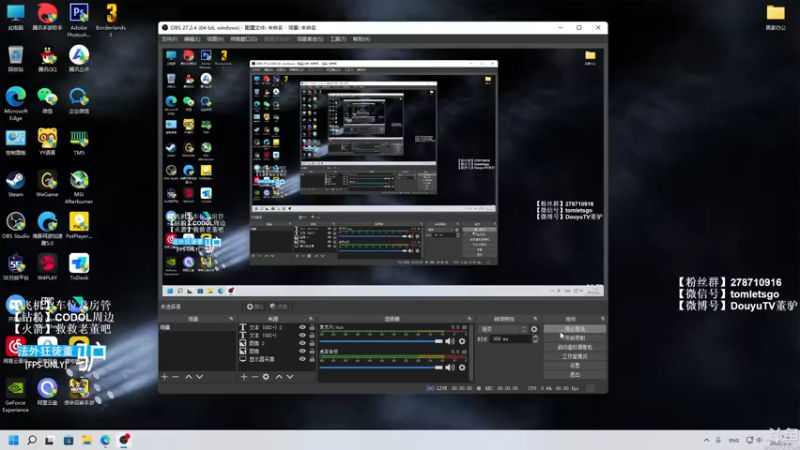Viewport: 800px width, 450px height.
Task: Remove the selected scene with the minus icon
Action: [176, 377]
